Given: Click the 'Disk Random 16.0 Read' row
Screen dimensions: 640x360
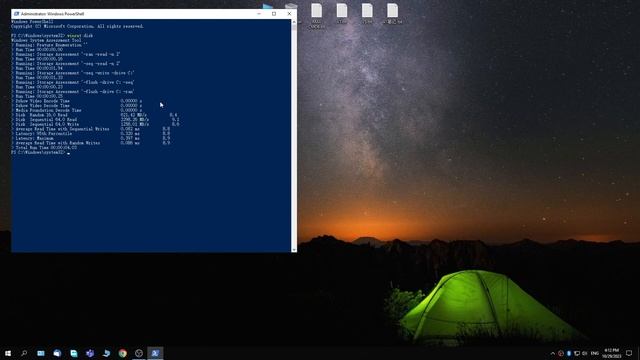Looking at the screenshot, I should pos(94,115).
